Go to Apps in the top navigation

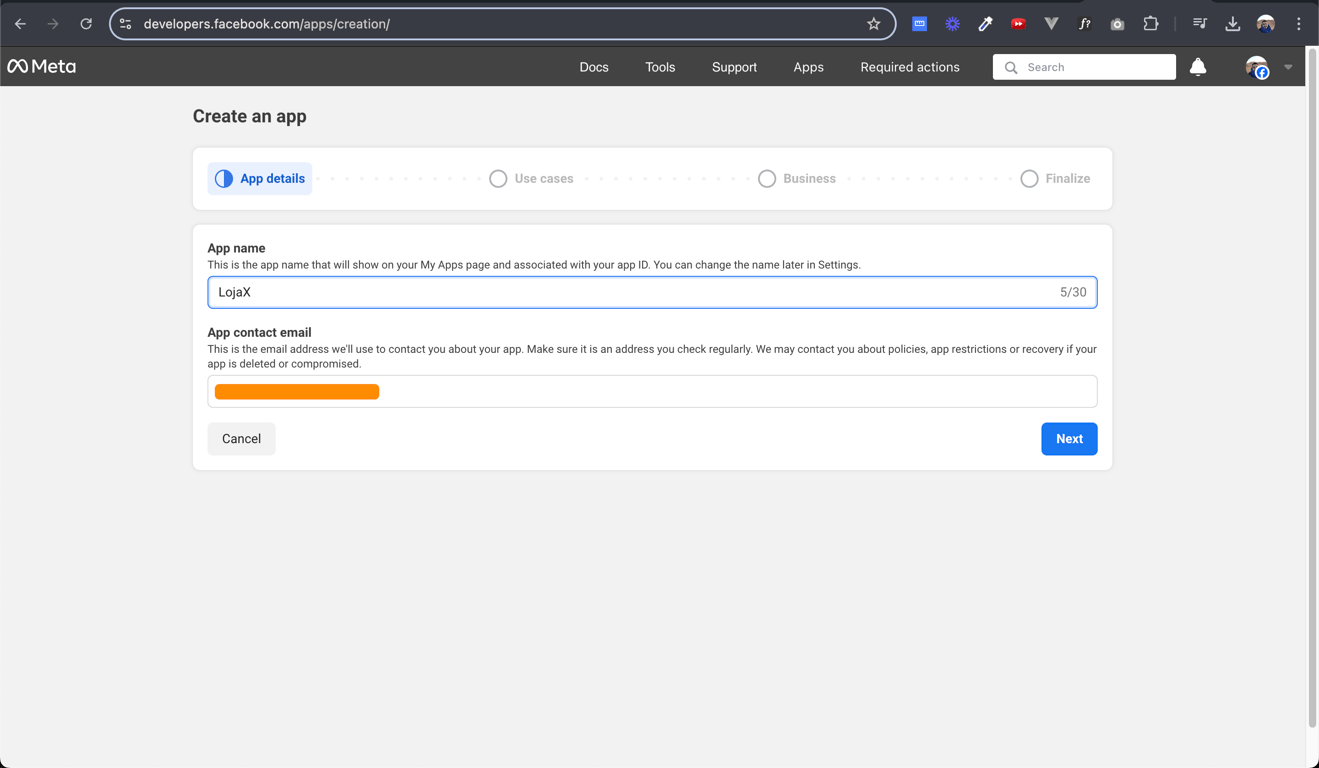[x=808, y=67]
